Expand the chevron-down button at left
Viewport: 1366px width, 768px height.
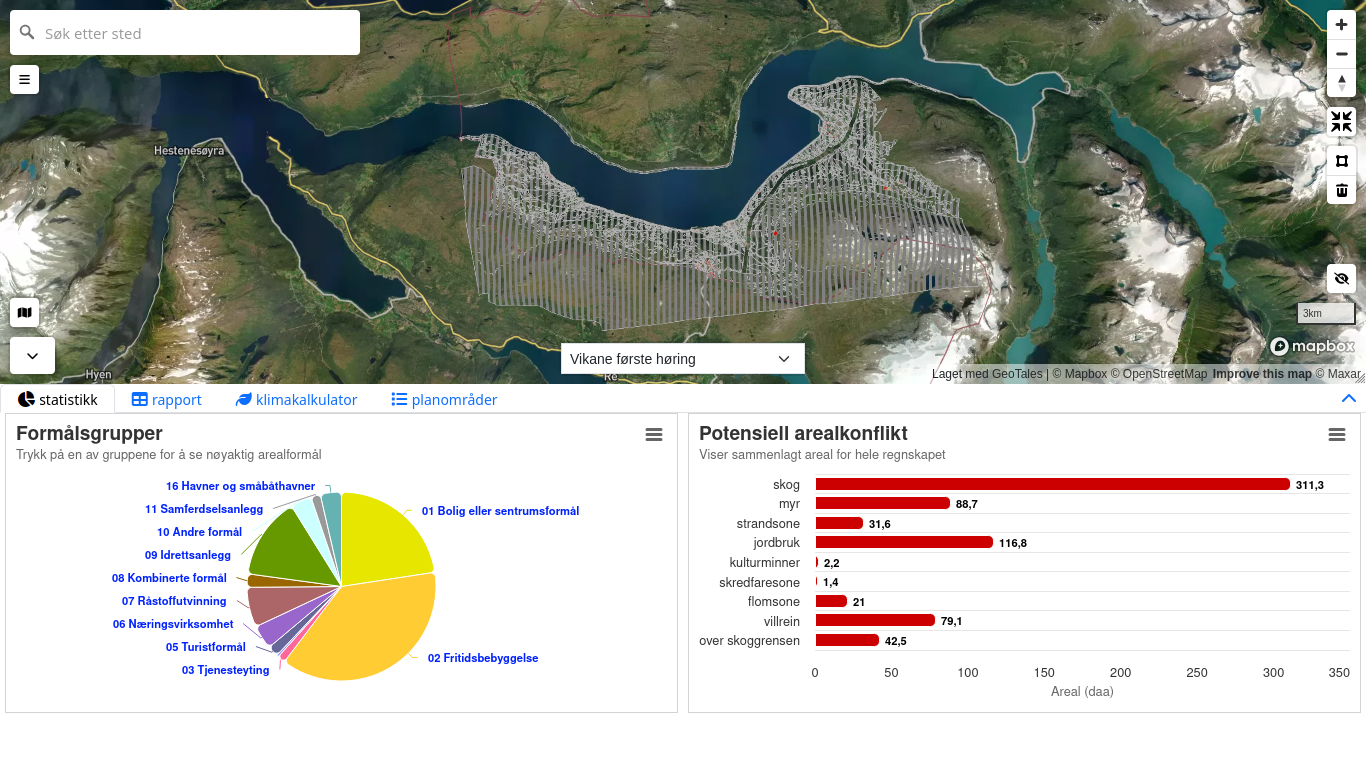tap(32, 356)
